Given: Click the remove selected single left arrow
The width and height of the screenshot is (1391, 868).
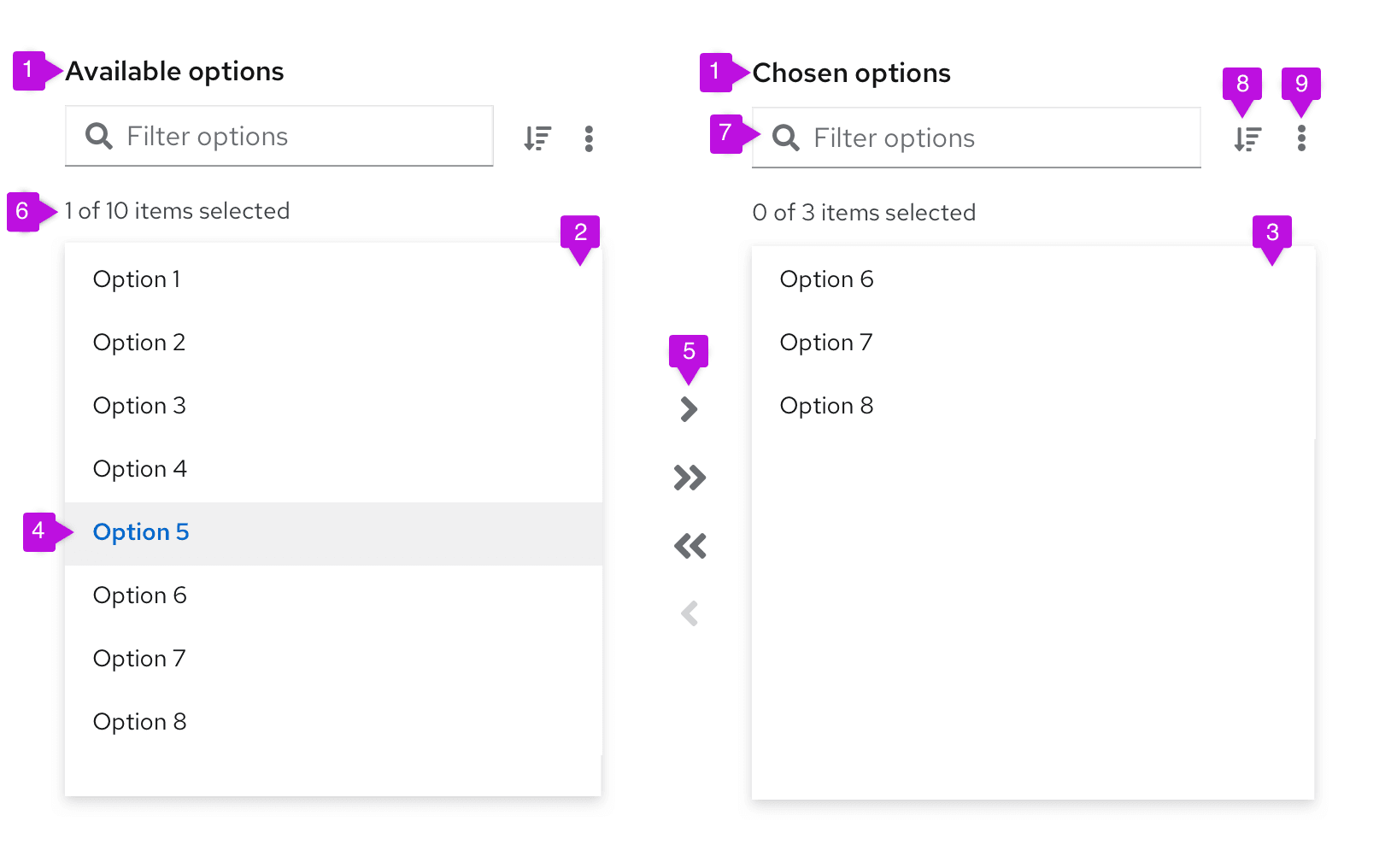Looking at the screenshot, I should coord(690,613).
